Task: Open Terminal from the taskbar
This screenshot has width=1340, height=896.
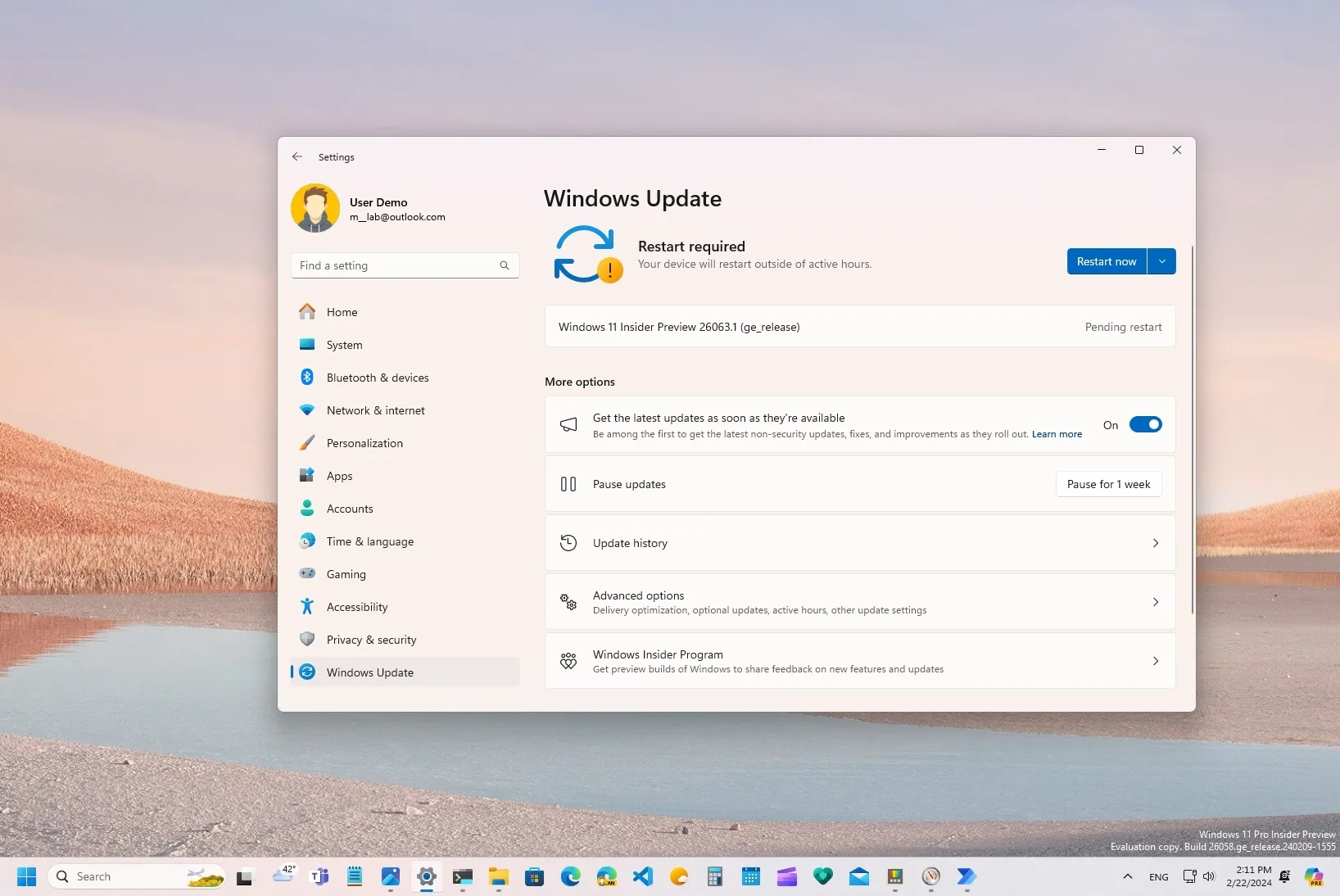Action: tap(463, 877)
